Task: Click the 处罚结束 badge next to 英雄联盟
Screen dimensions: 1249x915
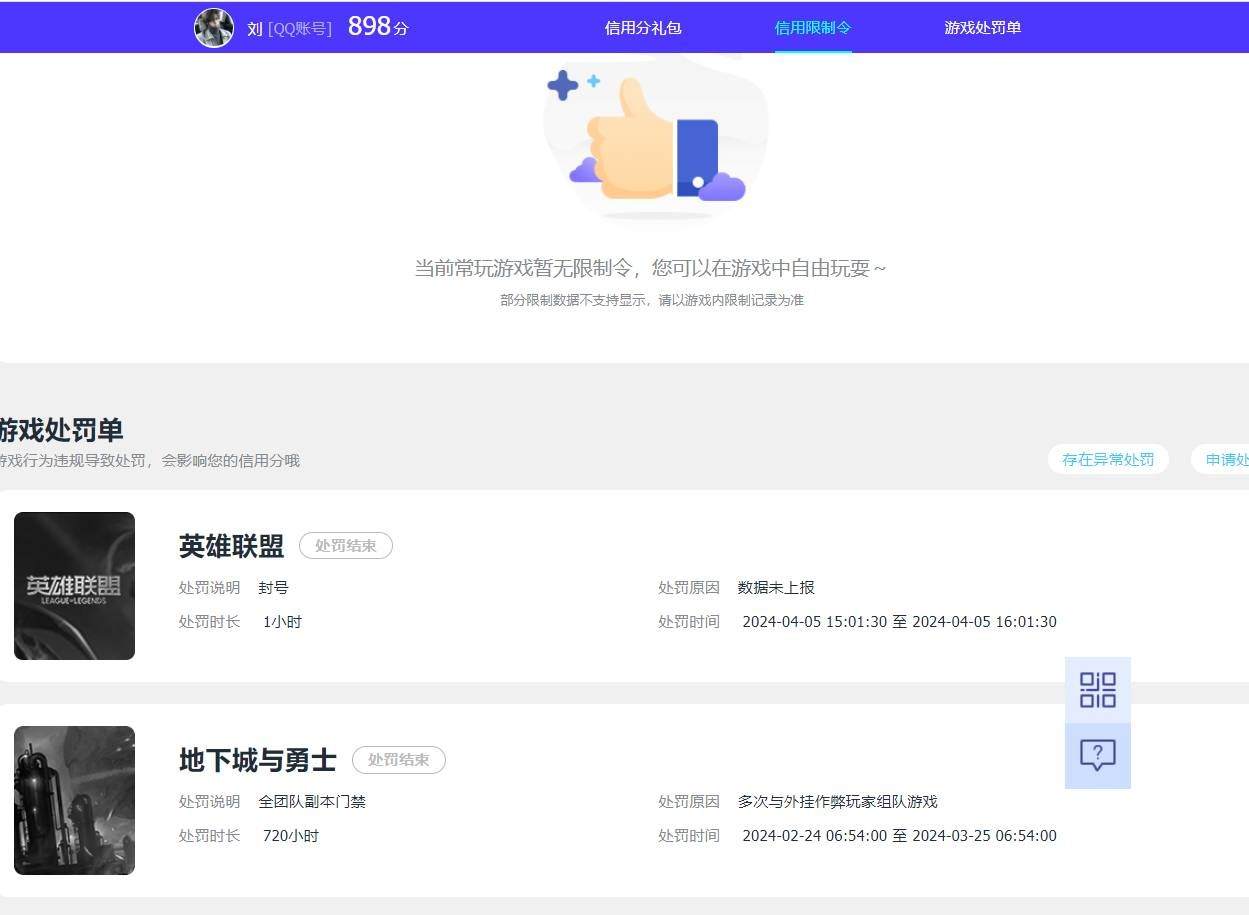Action: click(x=346, y=546)
